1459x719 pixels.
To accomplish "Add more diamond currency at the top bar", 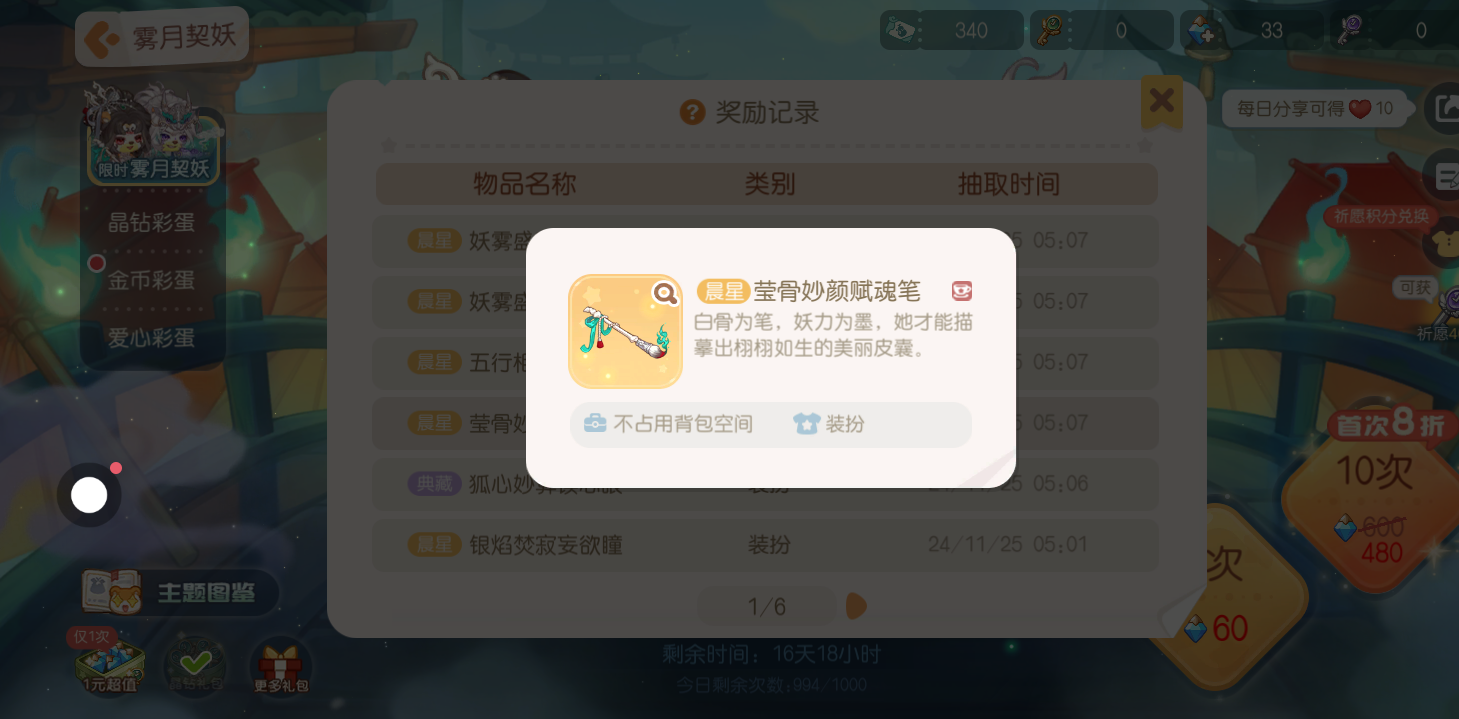I will click(x=1201, y=31).
